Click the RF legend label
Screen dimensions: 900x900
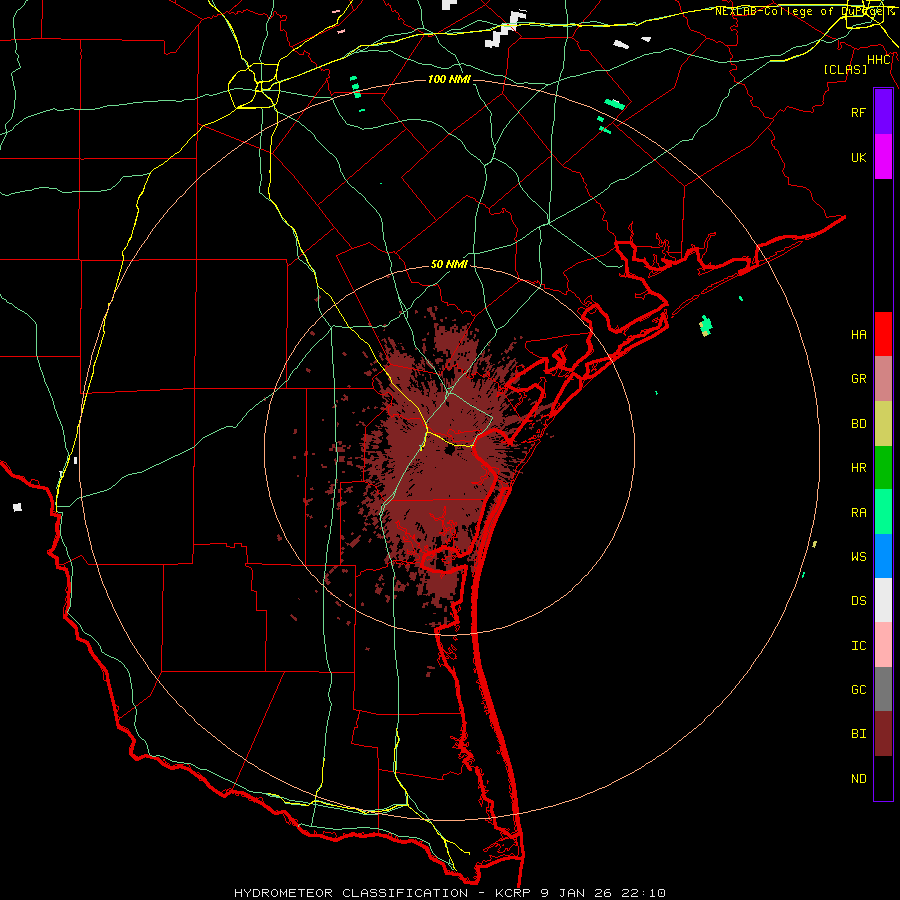click(x=858, y=112)
